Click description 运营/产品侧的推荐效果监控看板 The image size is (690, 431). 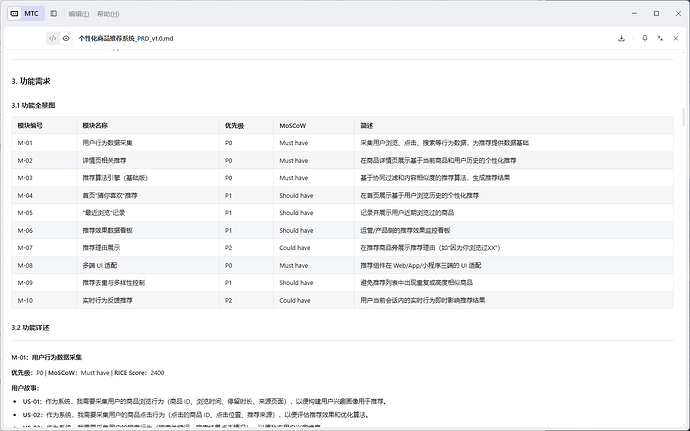pyautogui.click(x=405, y=230)
